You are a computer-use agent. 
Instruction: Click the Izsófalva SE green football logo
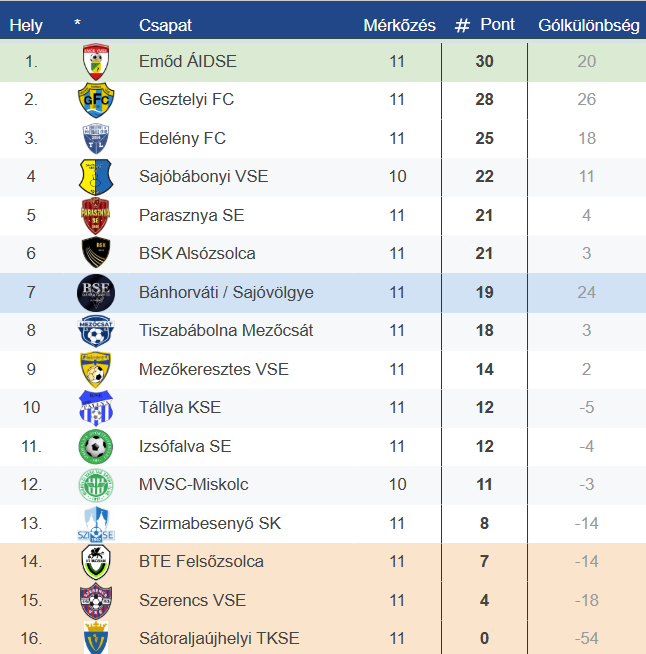pyautogui.click(x=96, y=446)
